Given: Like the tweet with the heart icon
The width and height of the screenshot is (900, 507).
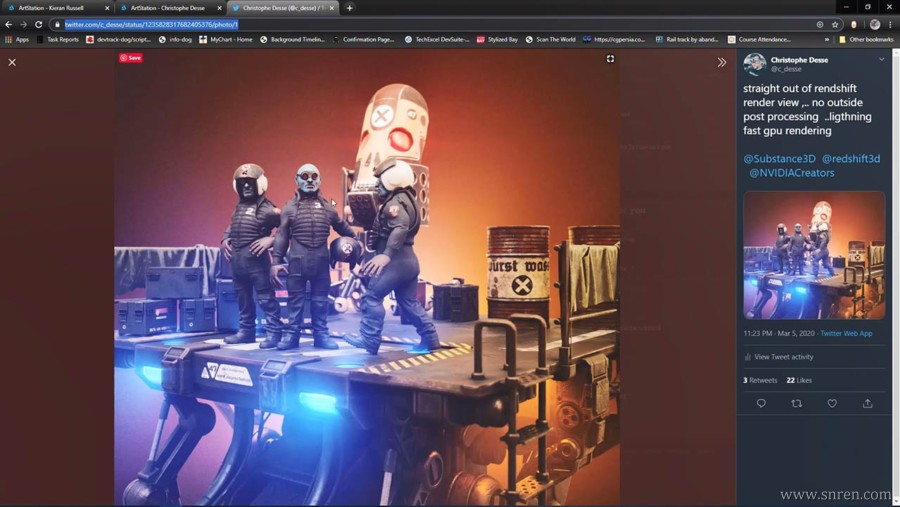Looking at the screenshot, I should [x=832, y=403].
